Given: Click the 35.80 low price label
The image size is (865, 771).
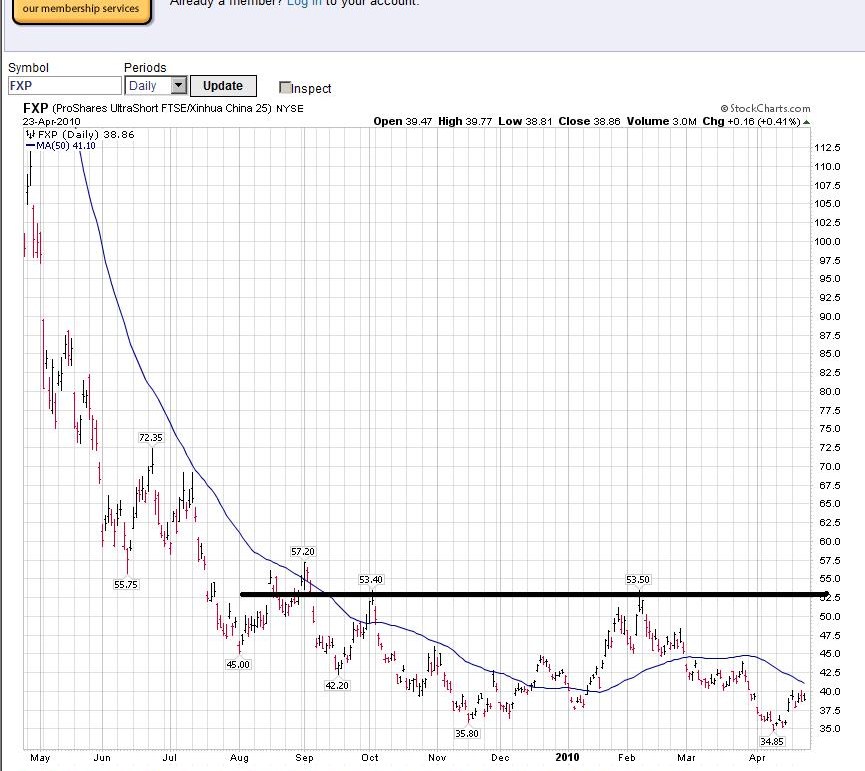Looking at the screenshot, I should point(467,733).
